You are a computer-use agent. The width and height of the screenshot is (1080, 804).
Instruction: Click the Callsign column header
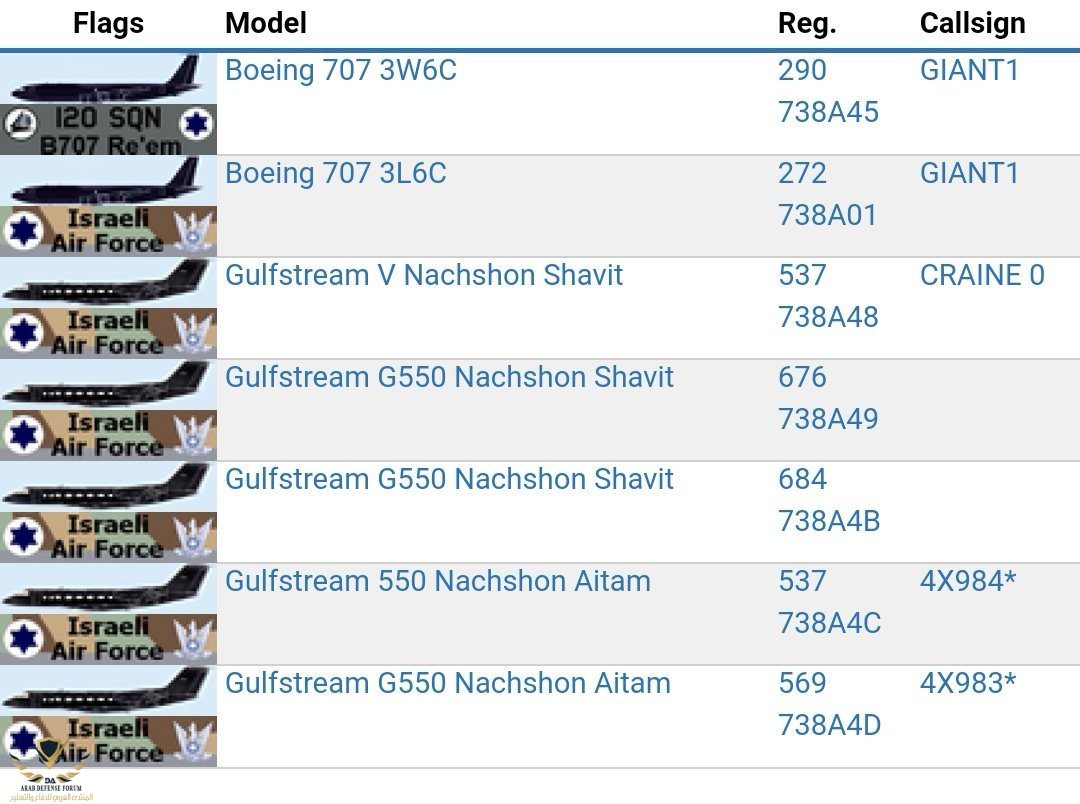point(972,23)
